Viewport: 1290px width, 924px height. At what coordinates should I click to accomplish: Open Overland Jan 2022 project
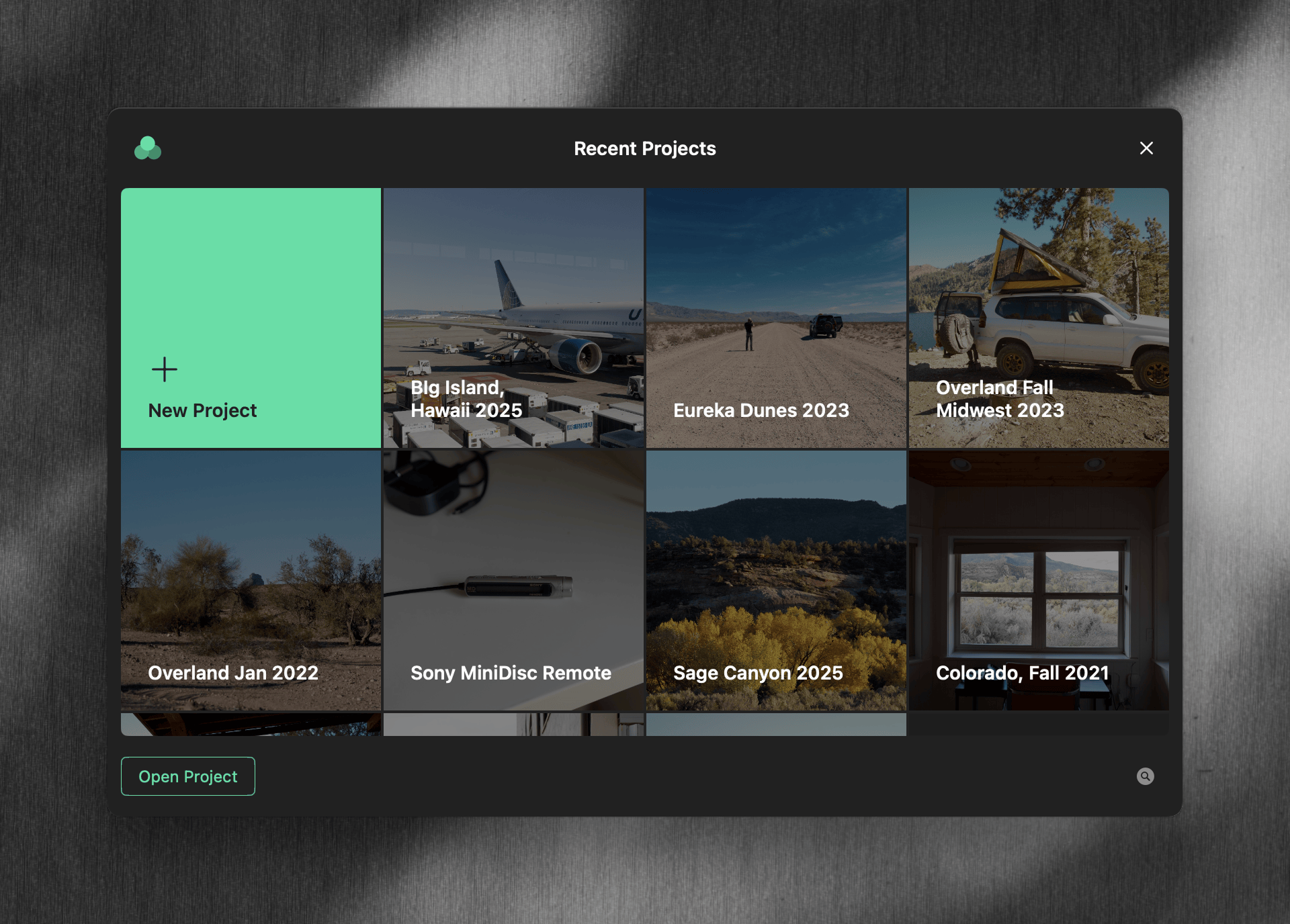(251, 580)
